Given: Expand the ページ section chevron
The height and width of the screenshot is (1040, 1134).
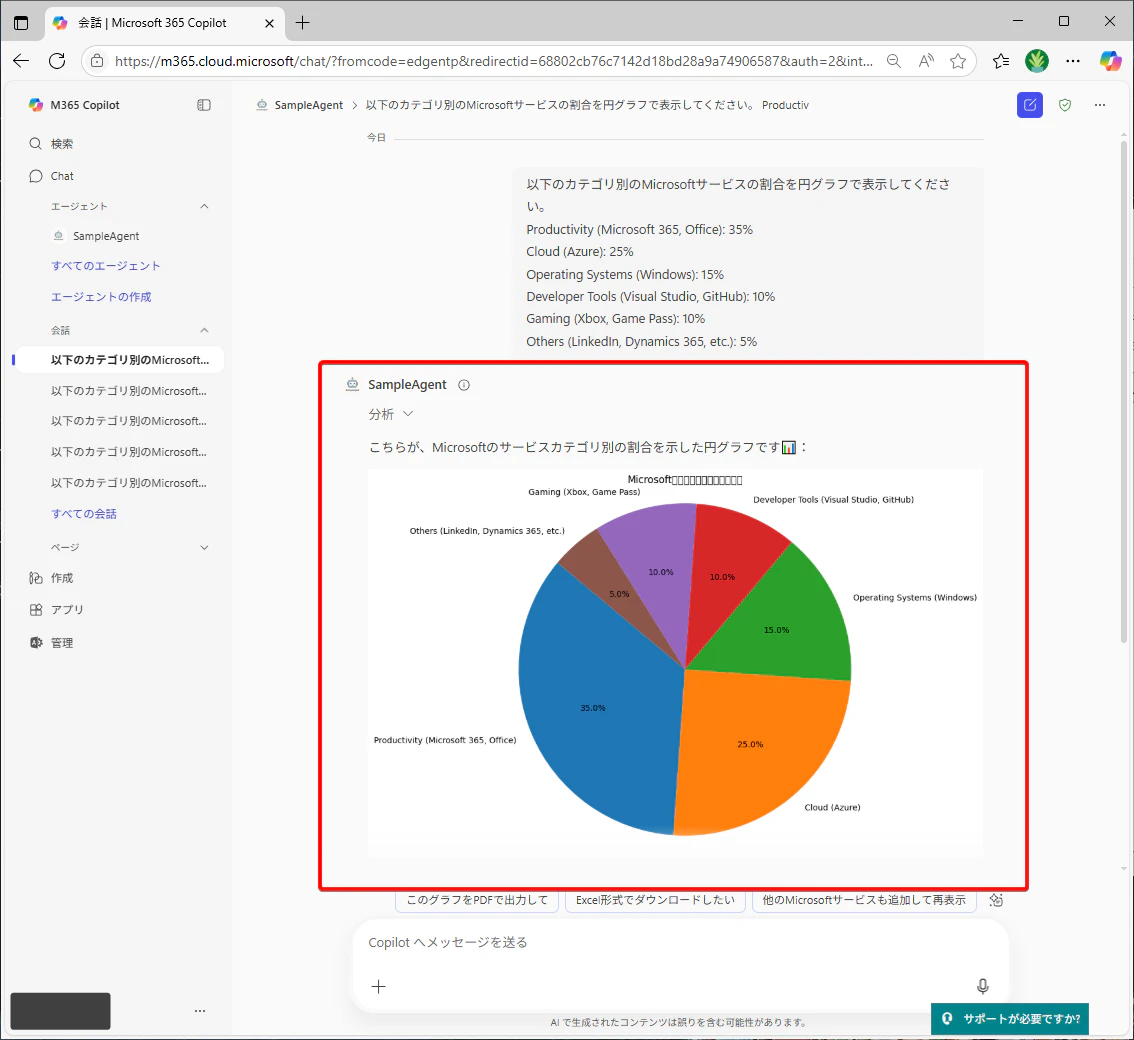Looking at the screenshot, I should pyautogui.click(x=204, y=547).
